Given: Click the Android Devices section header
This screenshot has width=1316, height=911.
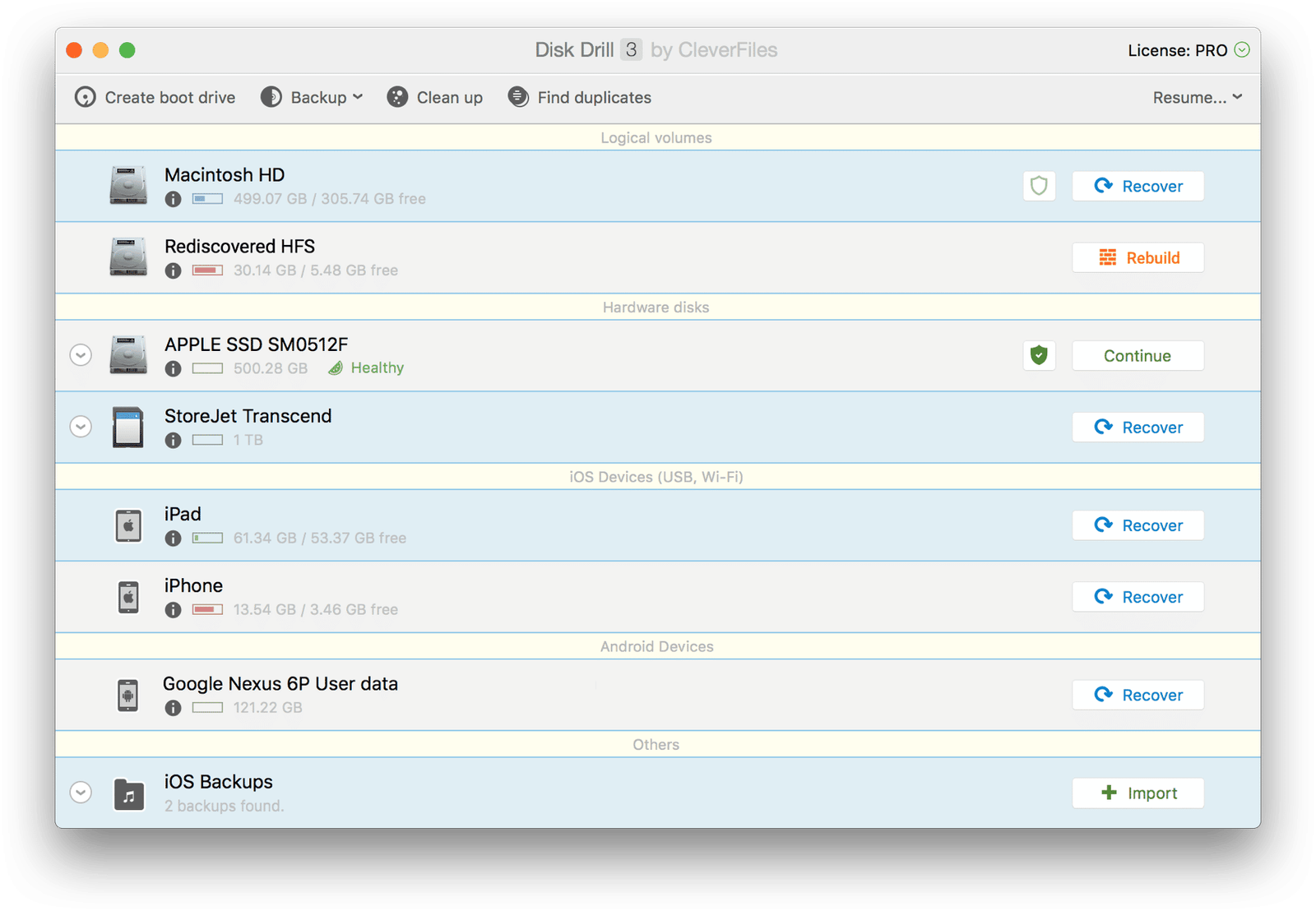Looking at the screenshot, I should (x=656, y=646).
